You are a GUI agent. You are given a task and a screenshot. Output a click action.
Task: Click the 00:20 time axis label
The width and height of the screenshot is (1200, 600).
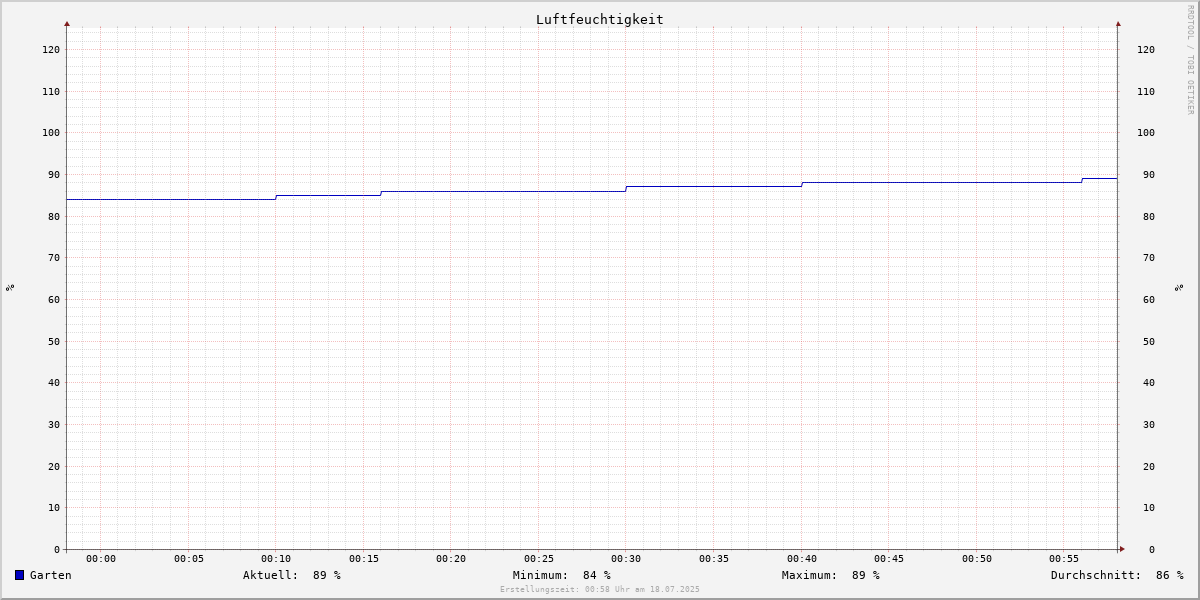(x=451, y=559)
